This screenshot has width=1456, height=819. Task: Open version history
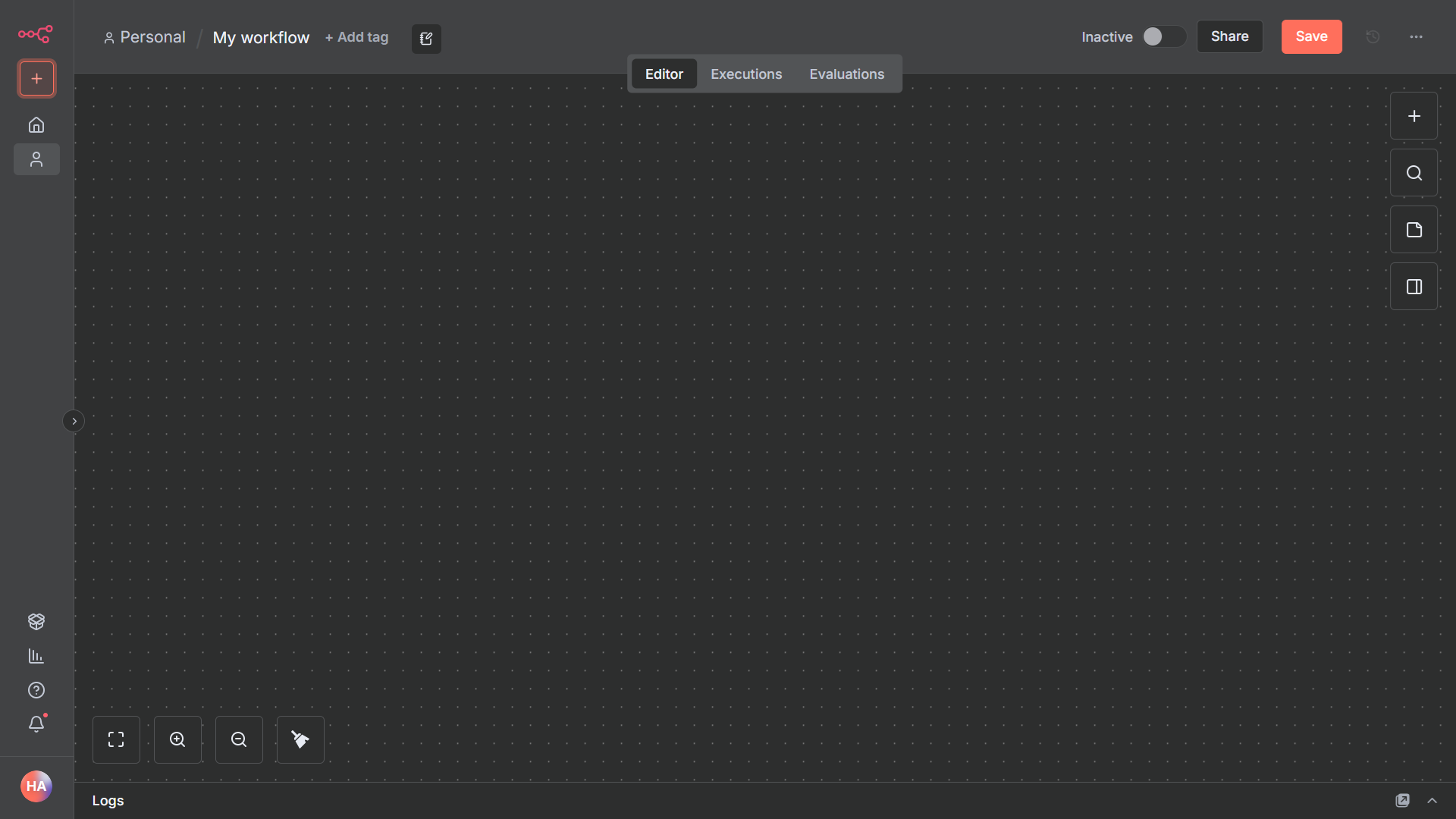(1373, 36)
